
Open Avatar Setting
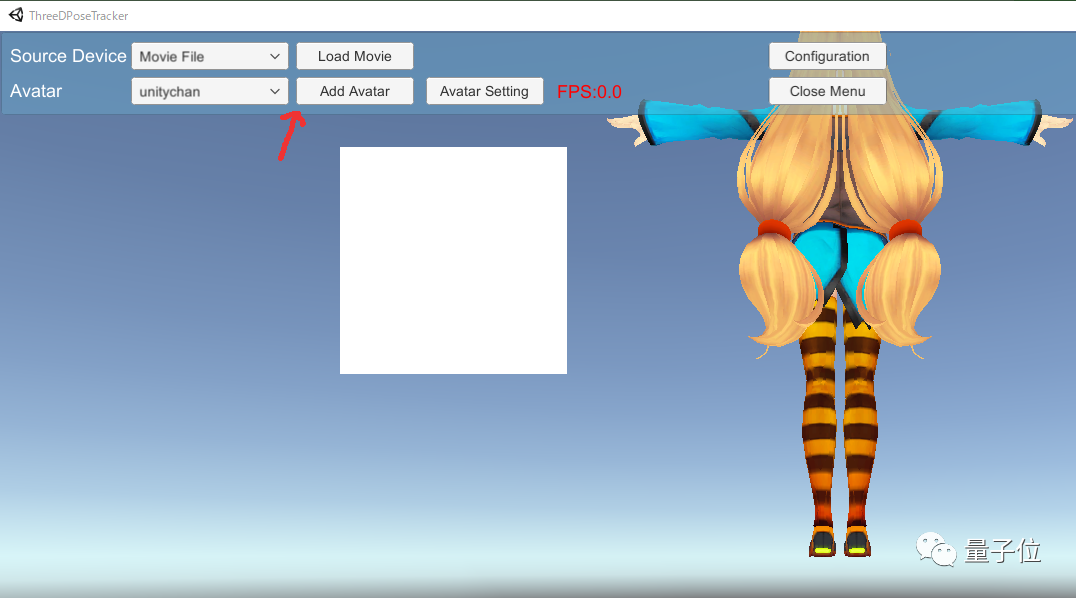[x=484, y=91]
